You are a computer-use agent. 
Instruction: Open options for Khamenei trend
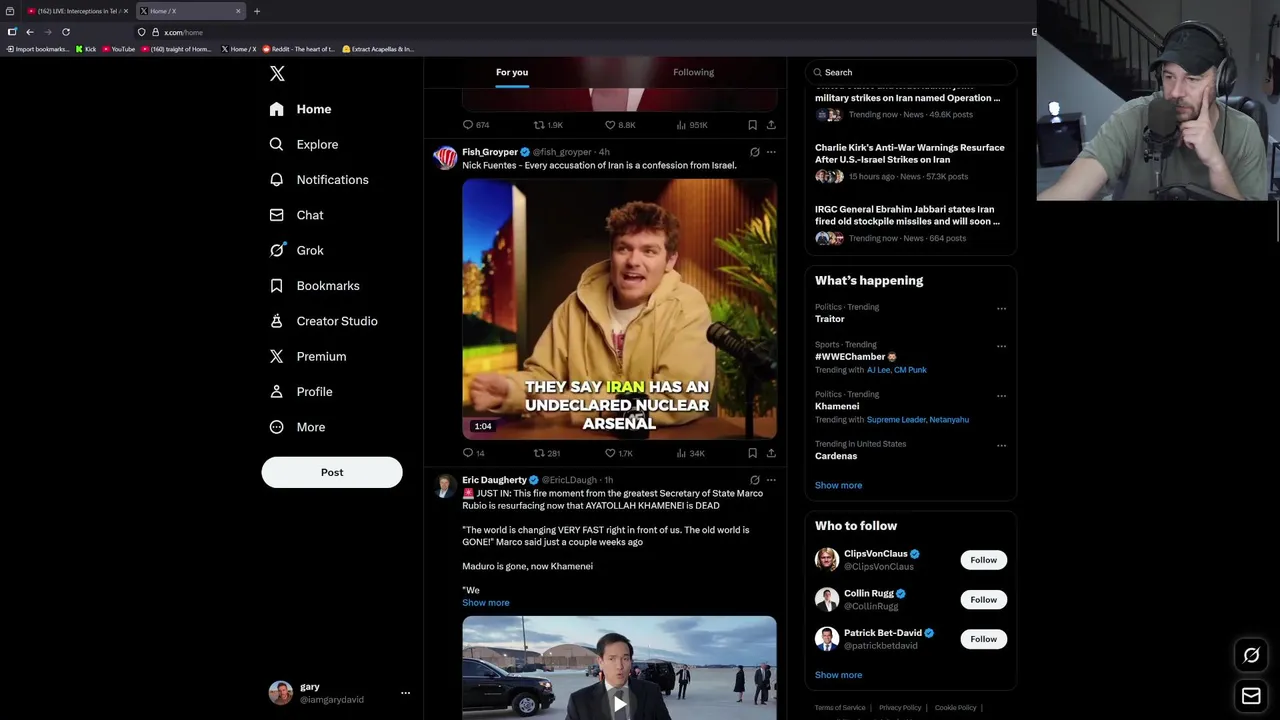click(x=1001, y=396)
